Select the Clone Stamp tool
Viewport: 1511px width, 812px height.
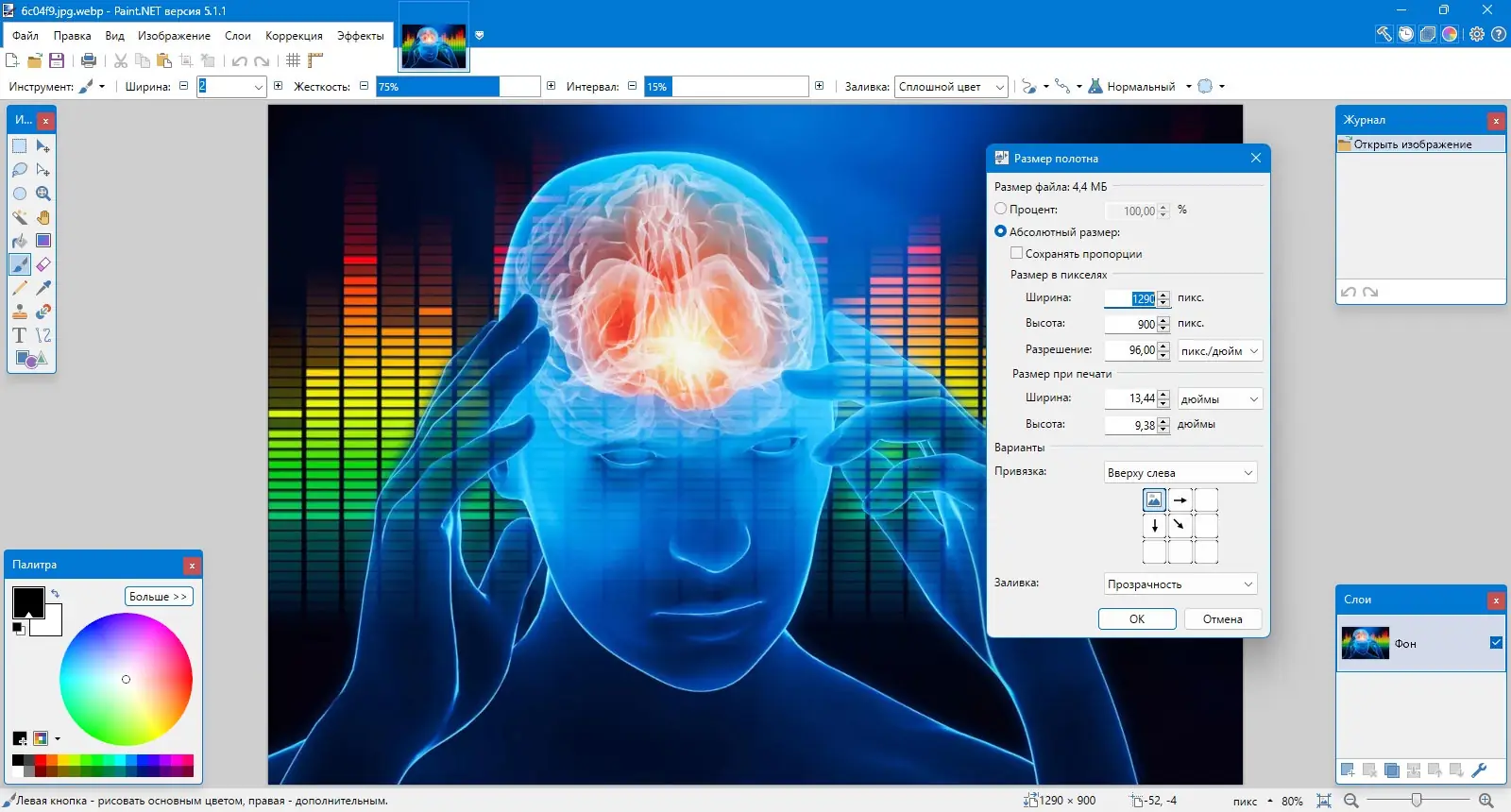(20, 312)
